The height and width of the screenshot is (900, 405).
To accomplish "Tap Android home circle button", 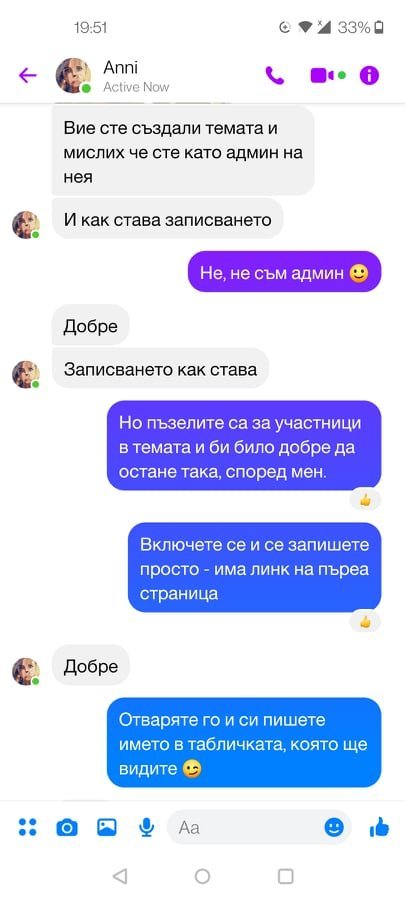I will pyautogui.click(x=202, y=876).
